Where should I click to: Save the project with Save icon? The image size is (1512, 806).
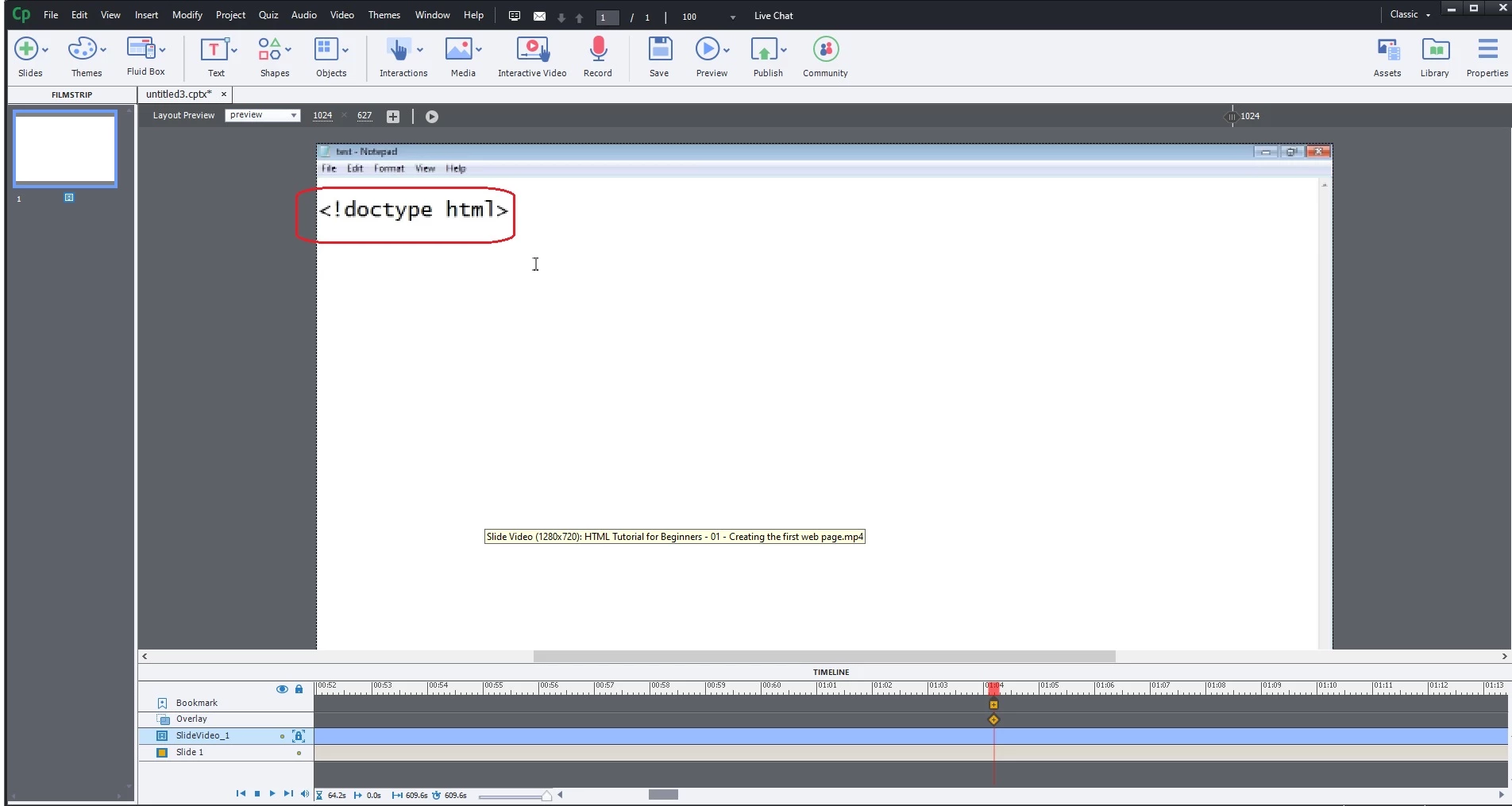click(659, 49)
